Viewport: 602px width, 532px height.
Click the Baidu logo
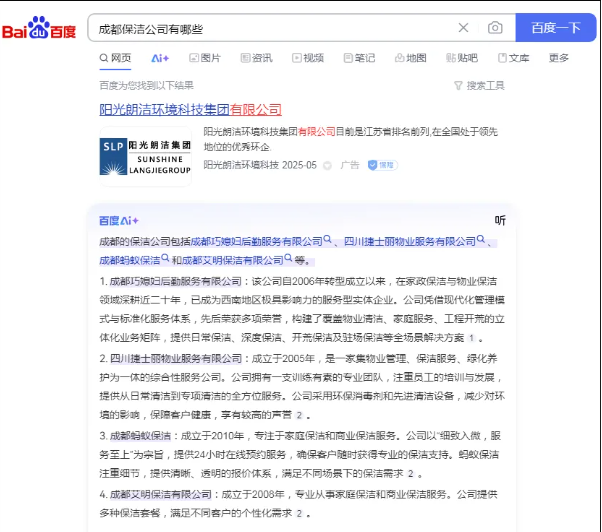(x=38, y=29)
